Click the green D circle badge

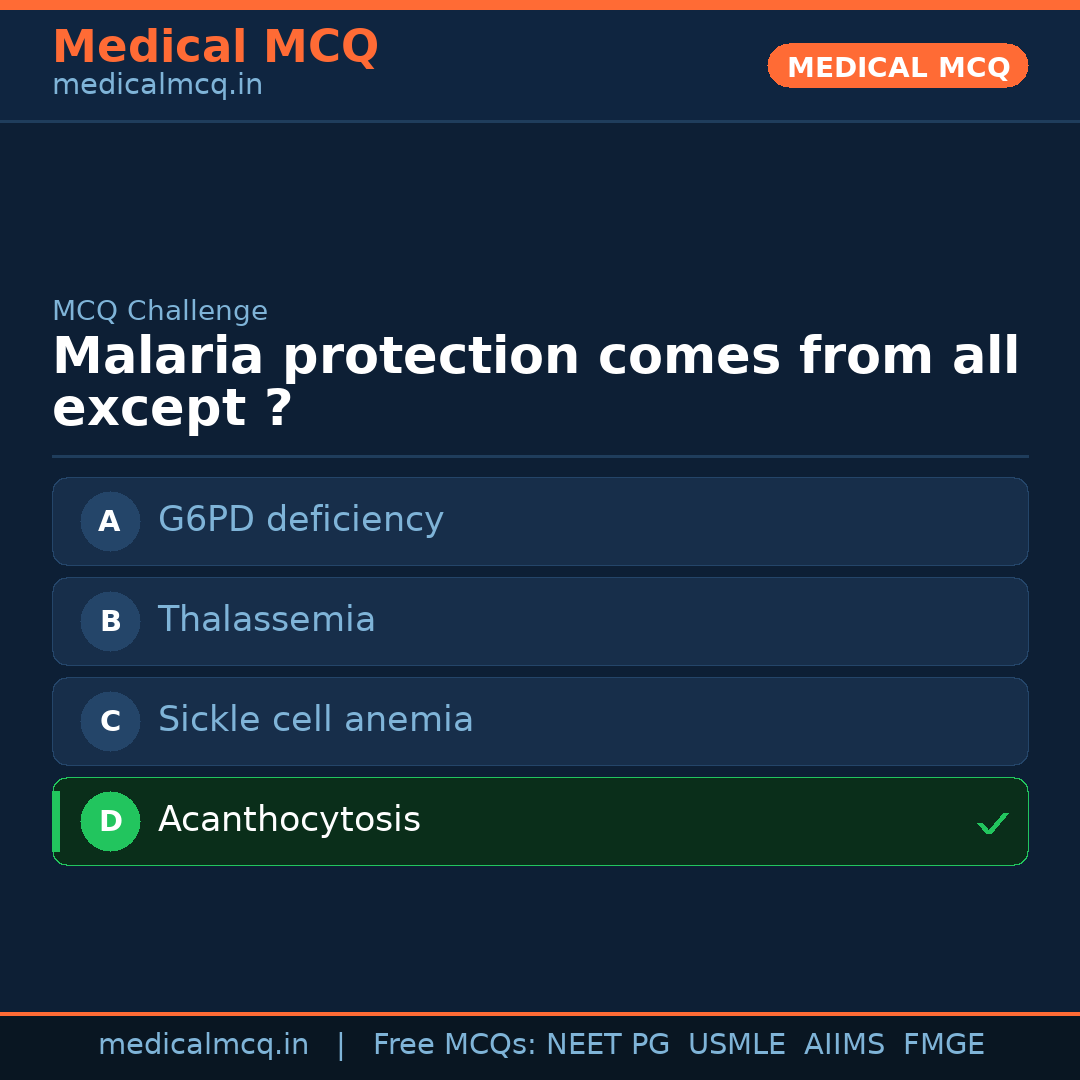tap(110, 821)
